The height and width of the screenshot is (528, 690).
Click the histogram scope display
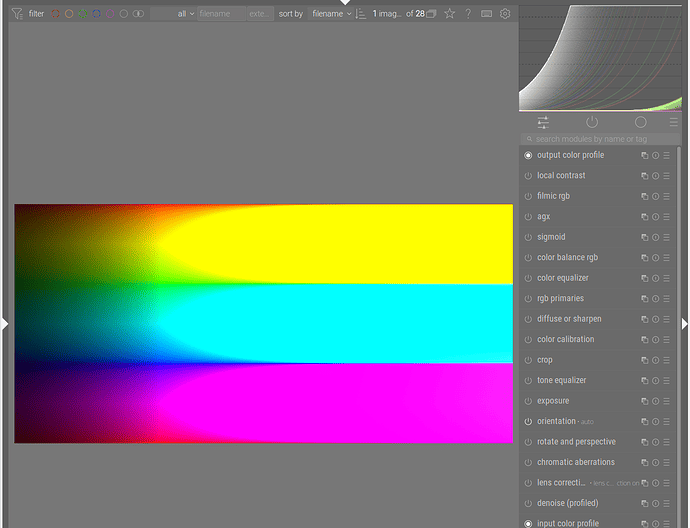(600, 58)
